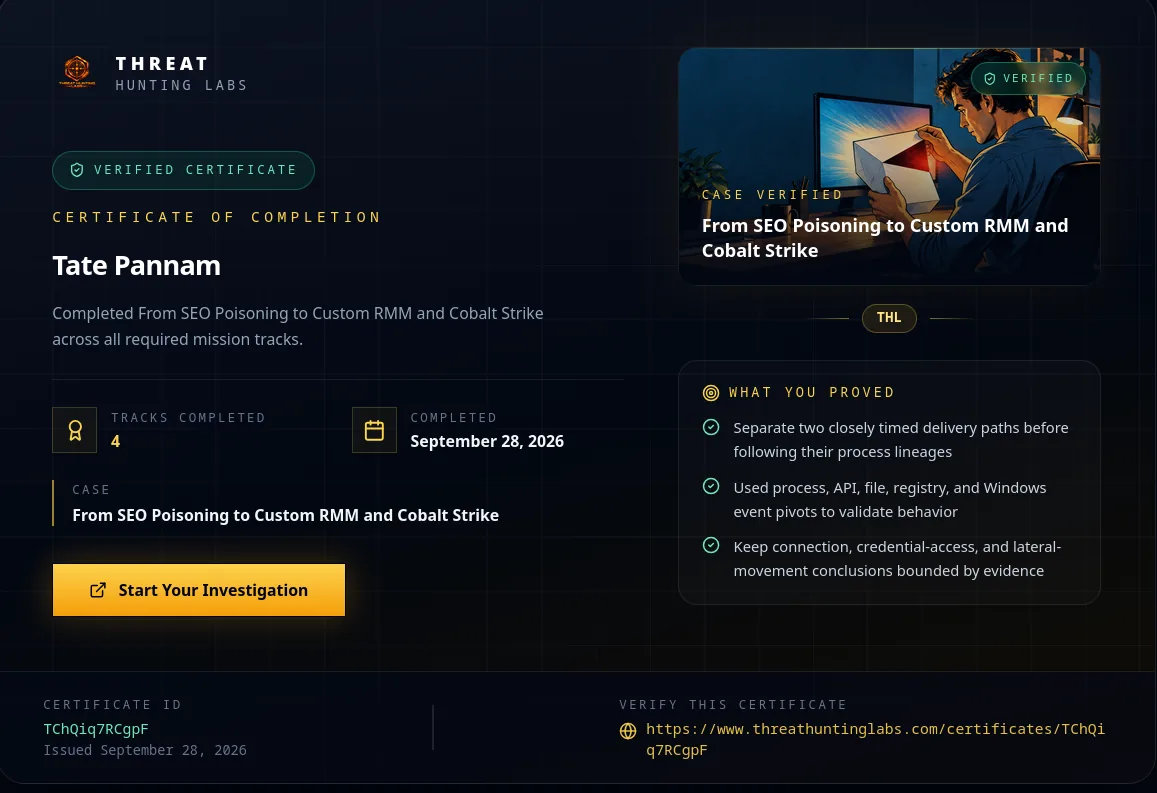The height and width of the screenshot is (793, 1157).
Task: Click the Threat Hunting Labs brand name
Action: point(182,74)
